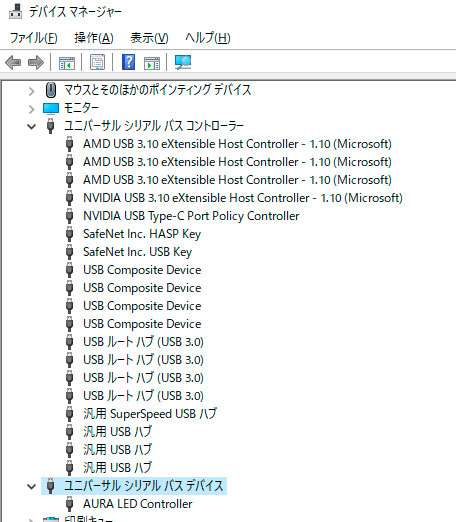Click scan for hardware changes monitor icon
456x522 pixels.
pos(183,62)
